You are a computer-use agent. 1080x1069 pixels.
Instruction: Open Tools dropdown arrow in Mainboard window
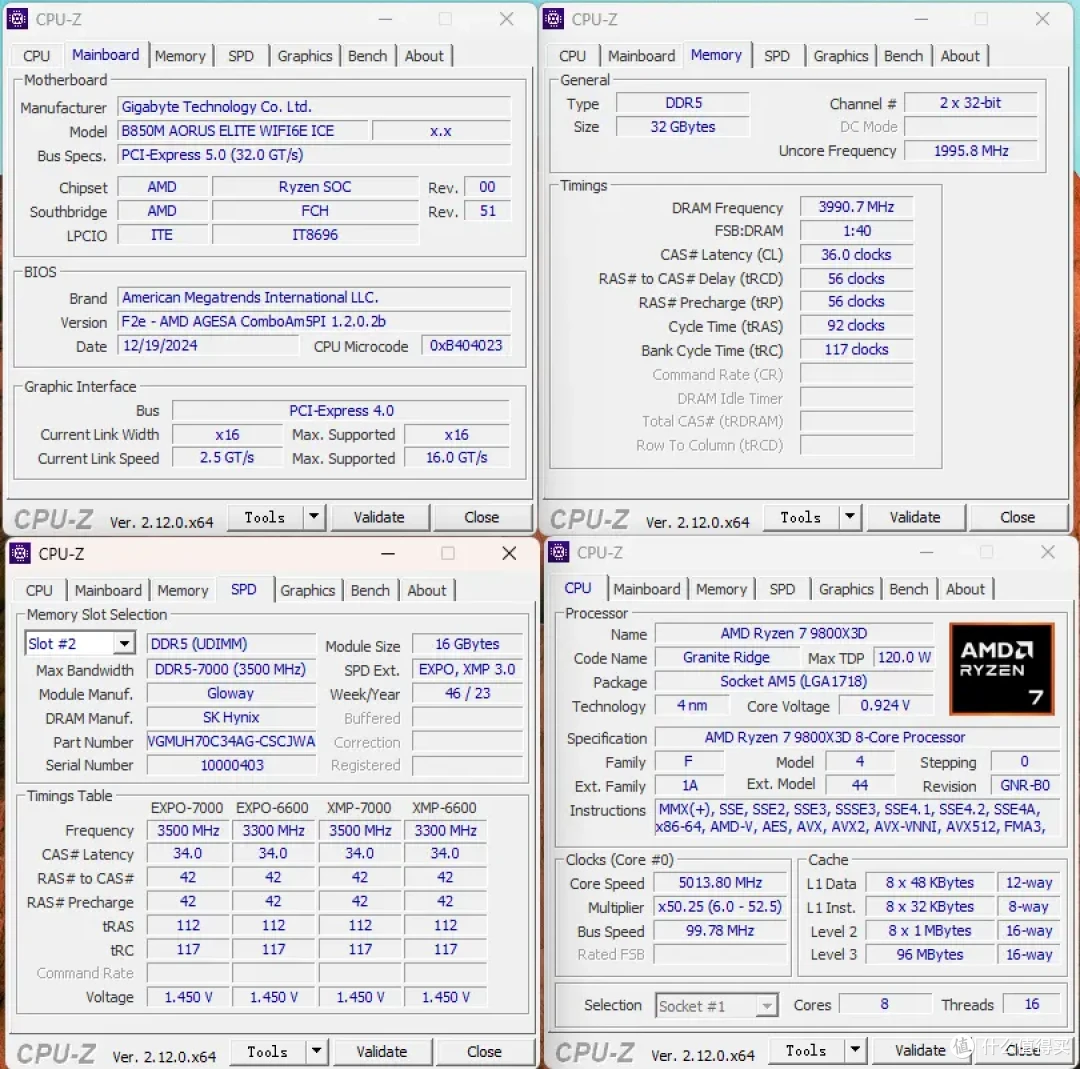click(x=314, y=516)
